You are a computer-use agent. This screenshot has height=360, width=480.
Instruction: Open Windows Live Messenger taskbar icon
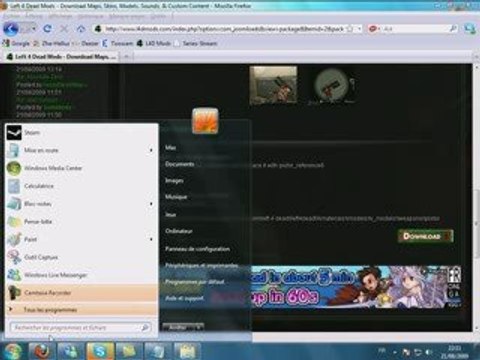[71, 351]
